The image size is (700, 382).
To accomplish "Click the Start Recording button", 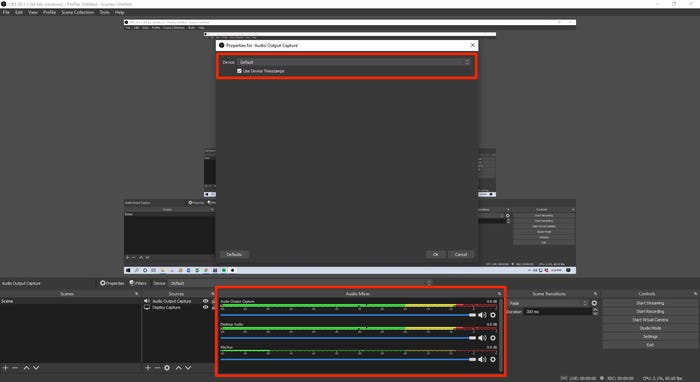I will click(650, 311).
